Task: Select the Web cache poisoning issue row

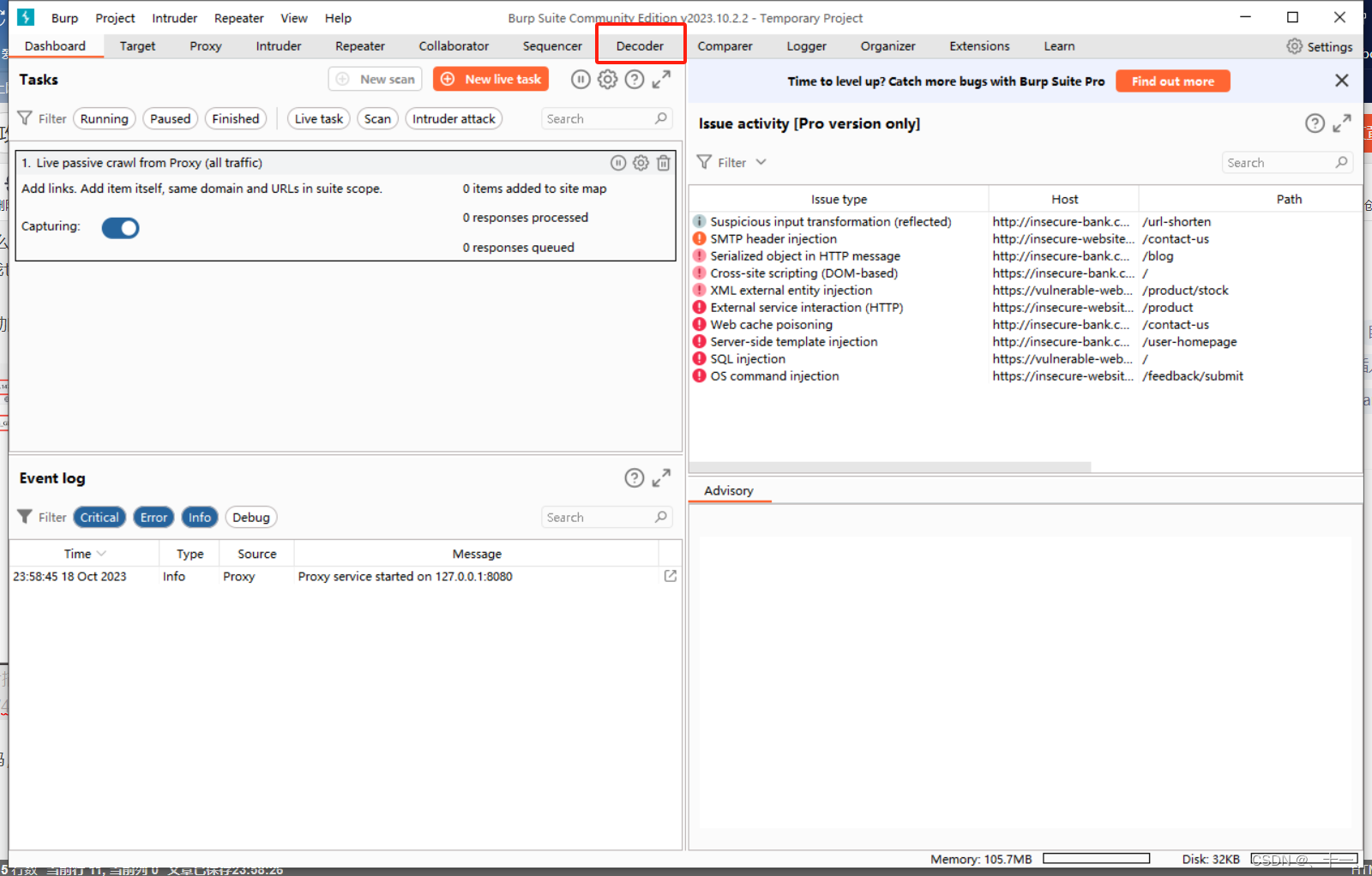Action: tap(1026, 324)
